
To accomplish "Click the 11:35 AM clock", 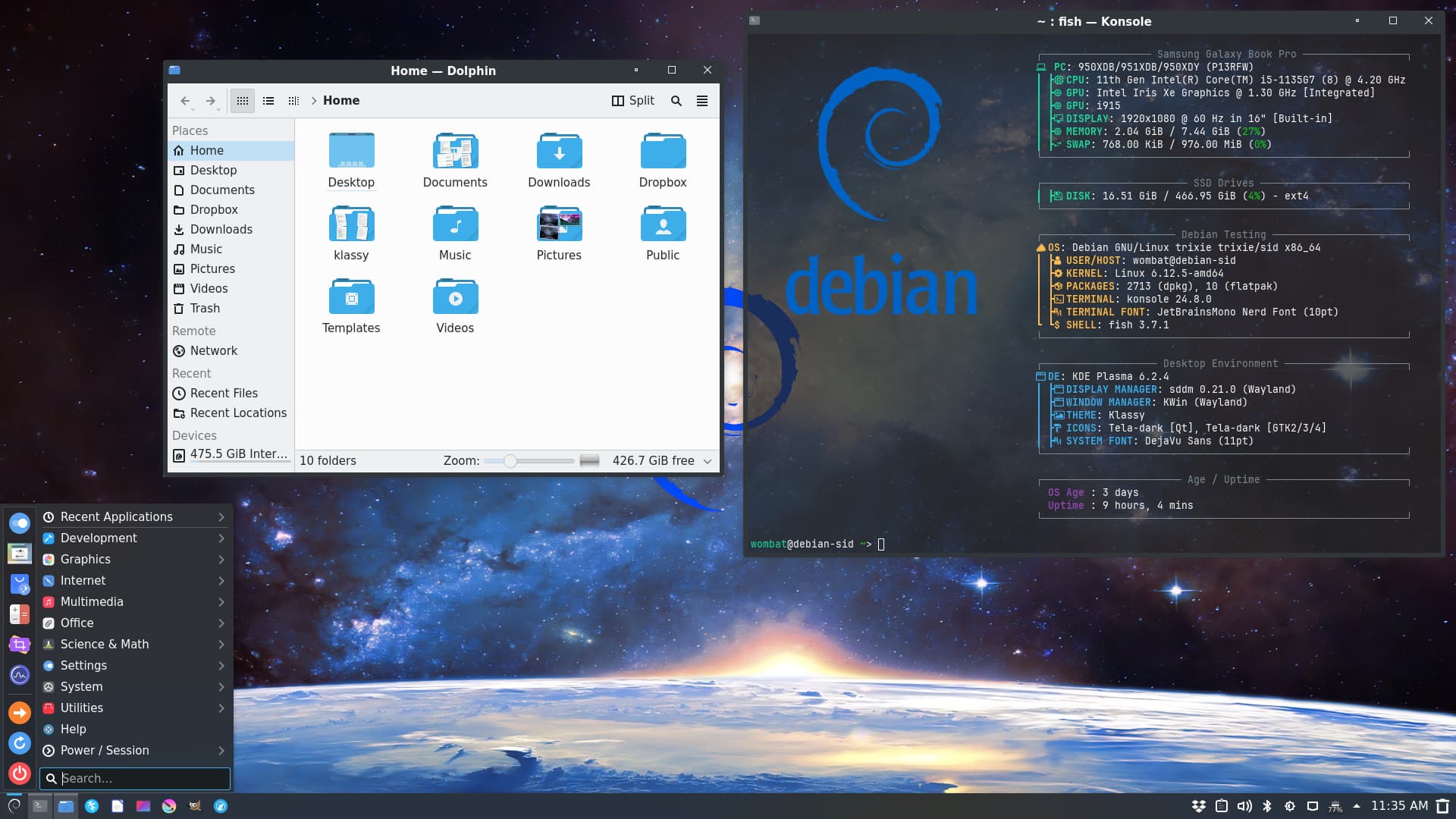I will click(1399, 806).
